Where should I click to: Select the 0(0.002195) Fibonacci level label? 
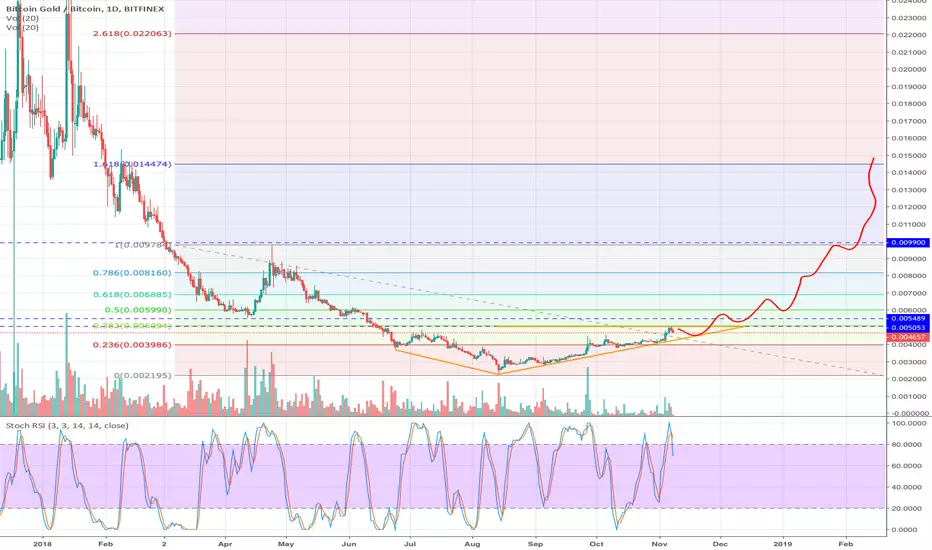[x=143, y=376]
